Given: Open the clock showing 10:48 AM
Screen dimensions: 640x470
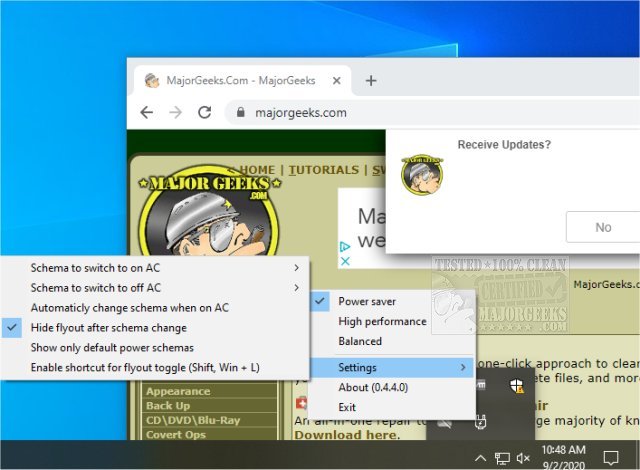Looking at the screenshot, I should (564, 457).
